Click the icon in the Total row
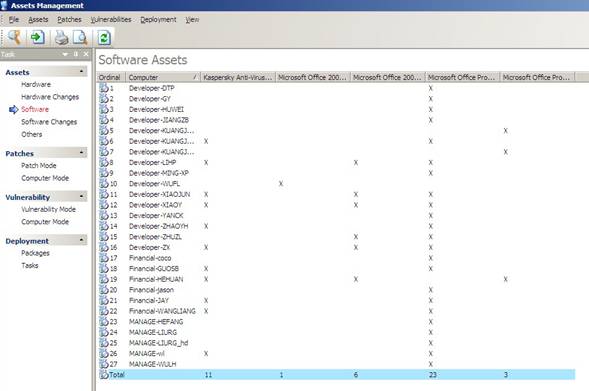Screen dimensions: 589x391 coord(104,374)
